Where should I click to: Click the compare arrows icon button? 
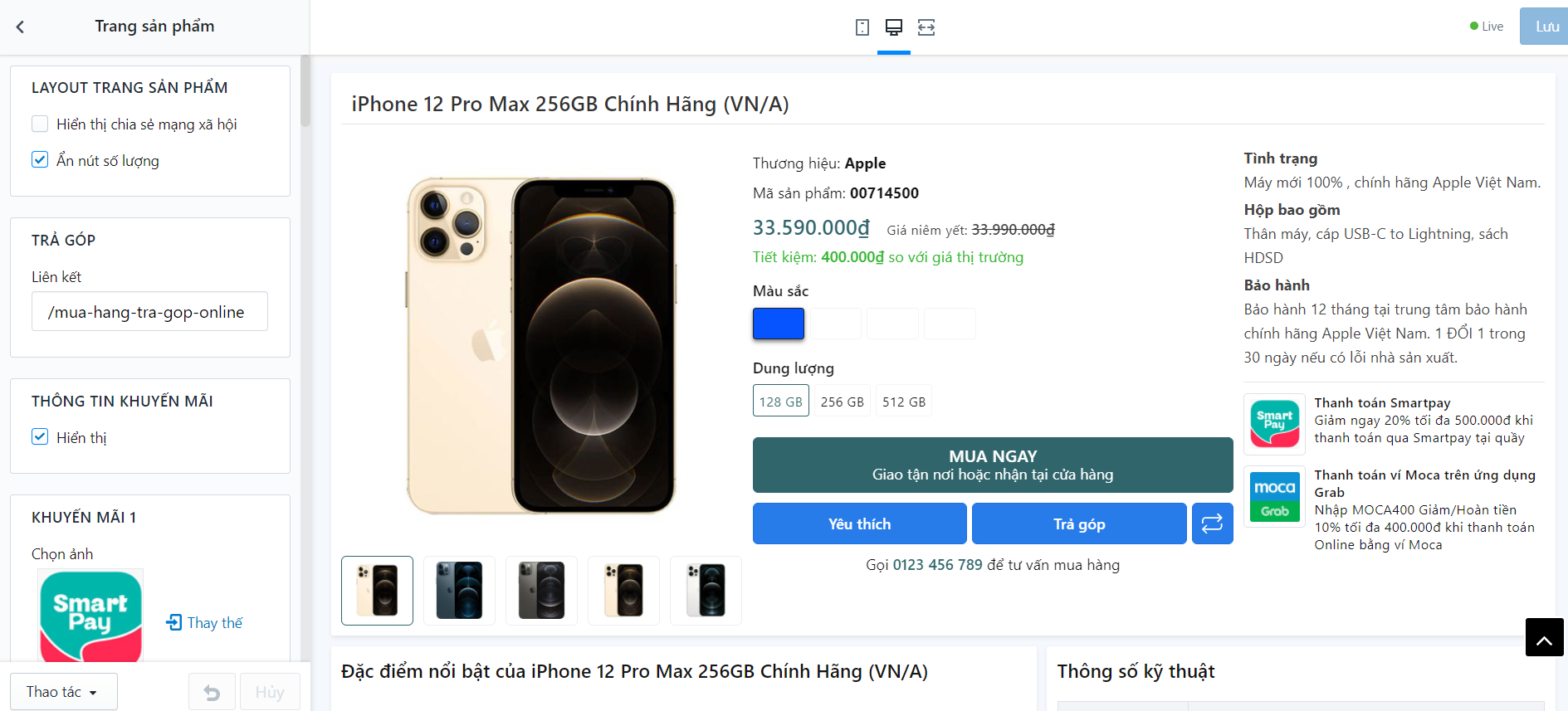1212,524
